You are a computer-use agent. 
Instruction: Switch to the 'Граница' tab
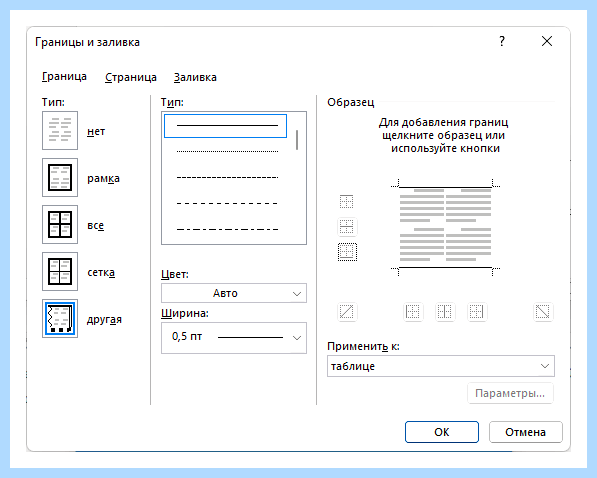coord(64,77)
